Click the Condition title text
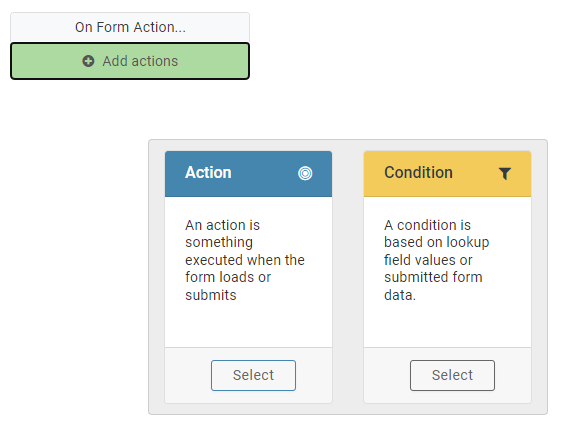The image size is (561, 424). click(x=418, y=172)
